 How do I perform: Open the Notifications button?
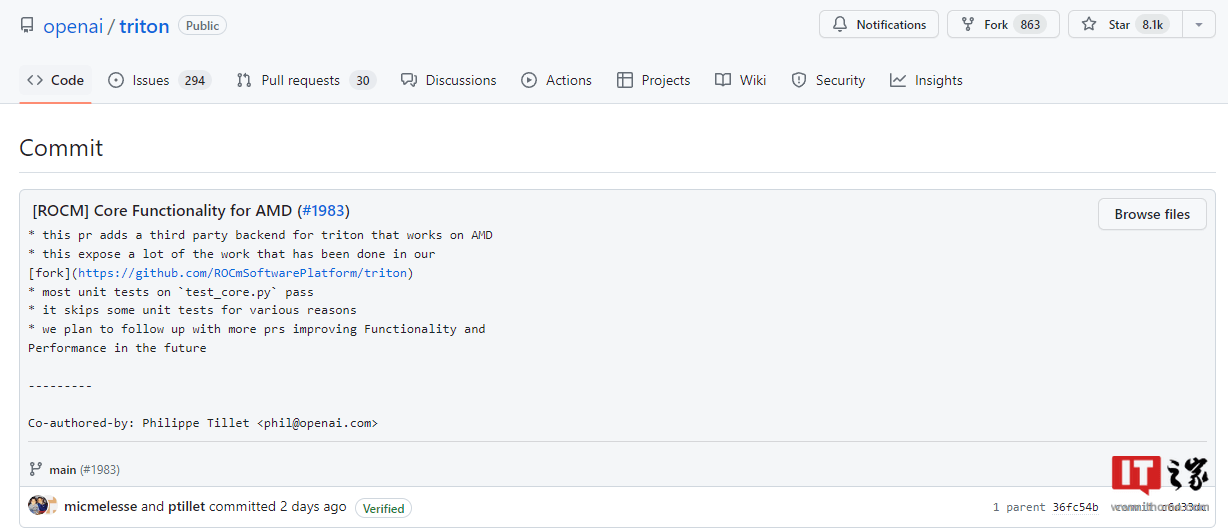(879, 24)
